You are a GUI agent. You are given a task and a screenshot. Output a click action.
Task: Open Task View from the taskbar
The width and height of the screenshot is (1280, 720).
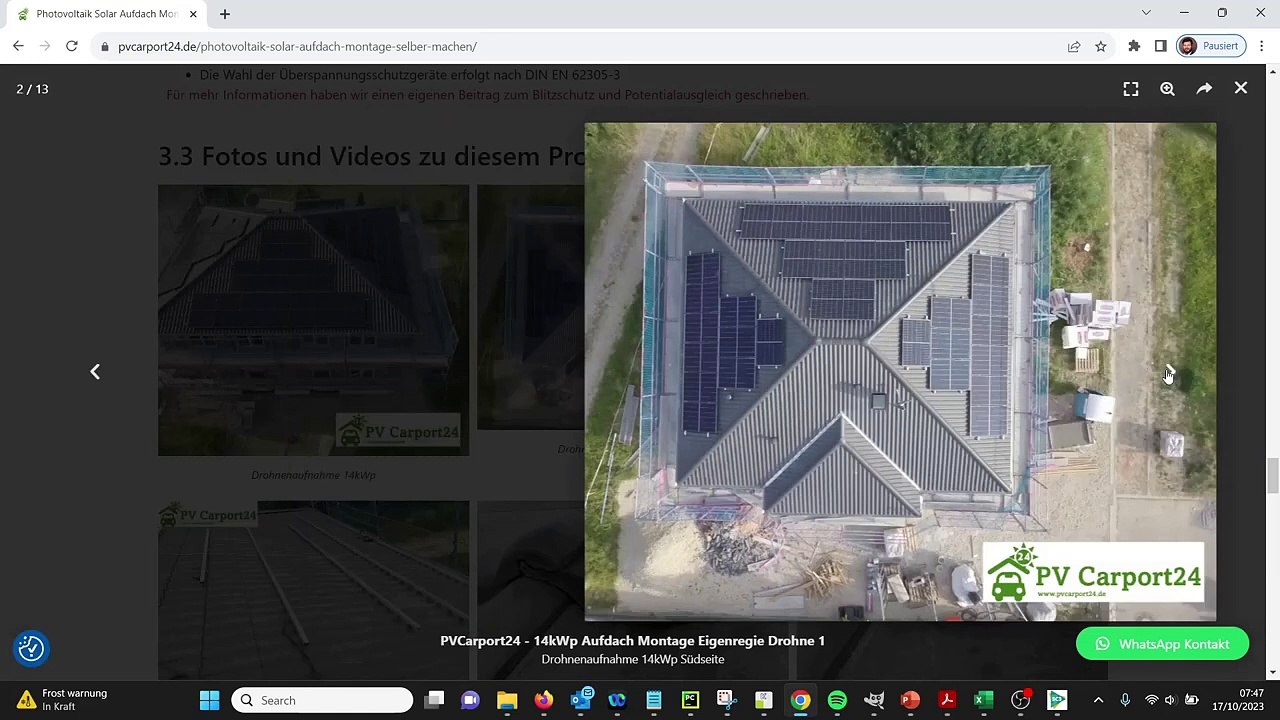(434, 700)
